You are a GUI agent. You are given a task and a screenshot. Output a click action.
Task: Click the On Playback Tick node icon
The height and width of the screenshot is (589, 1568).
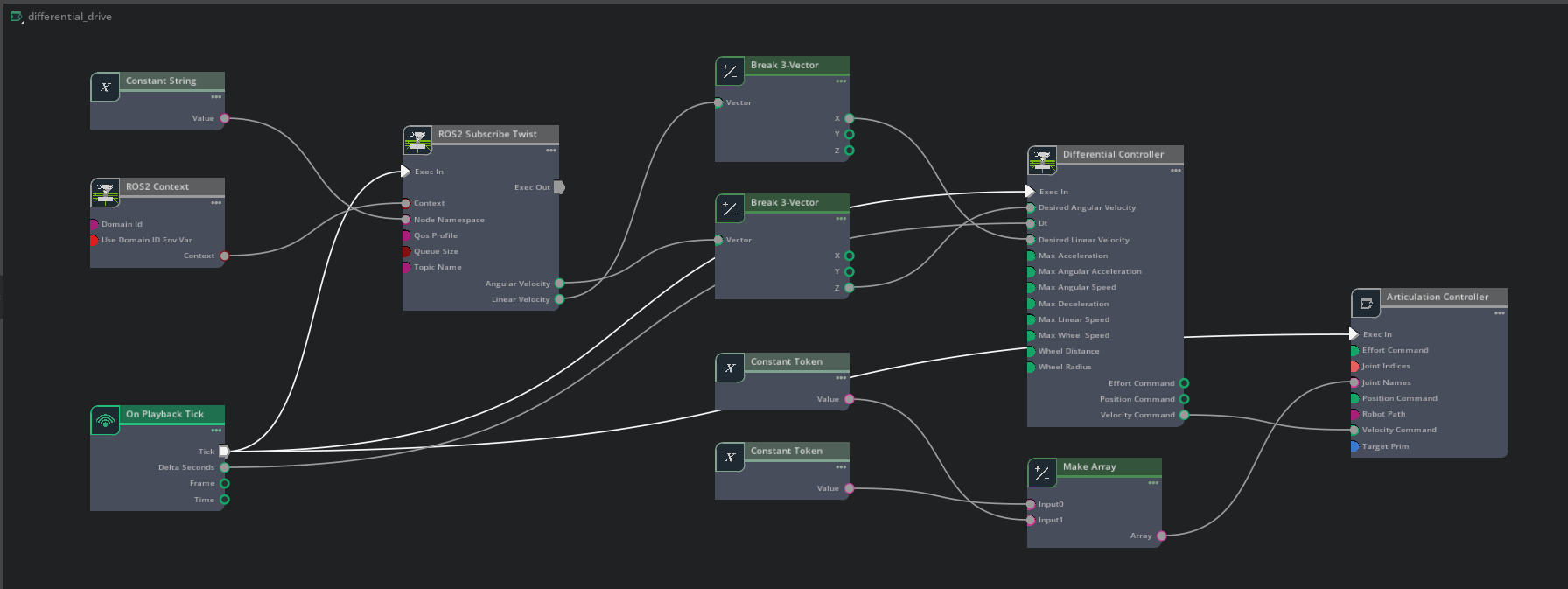pos(105,421)
